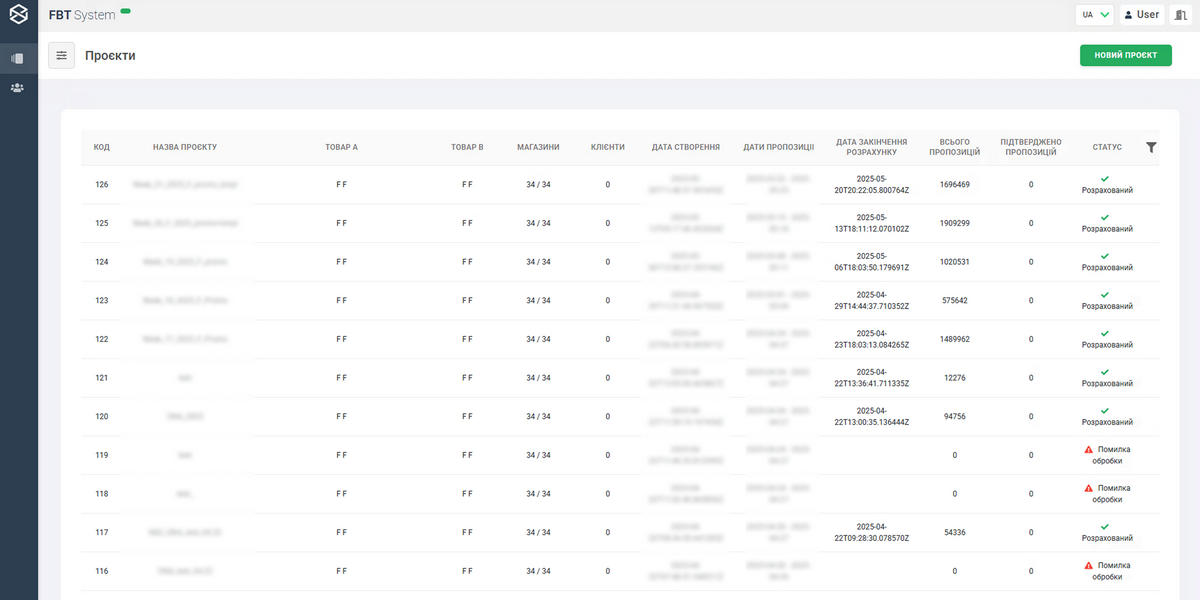Click the table filter funnel icon
1200x600 pixels.
(x=1151, y=147)
